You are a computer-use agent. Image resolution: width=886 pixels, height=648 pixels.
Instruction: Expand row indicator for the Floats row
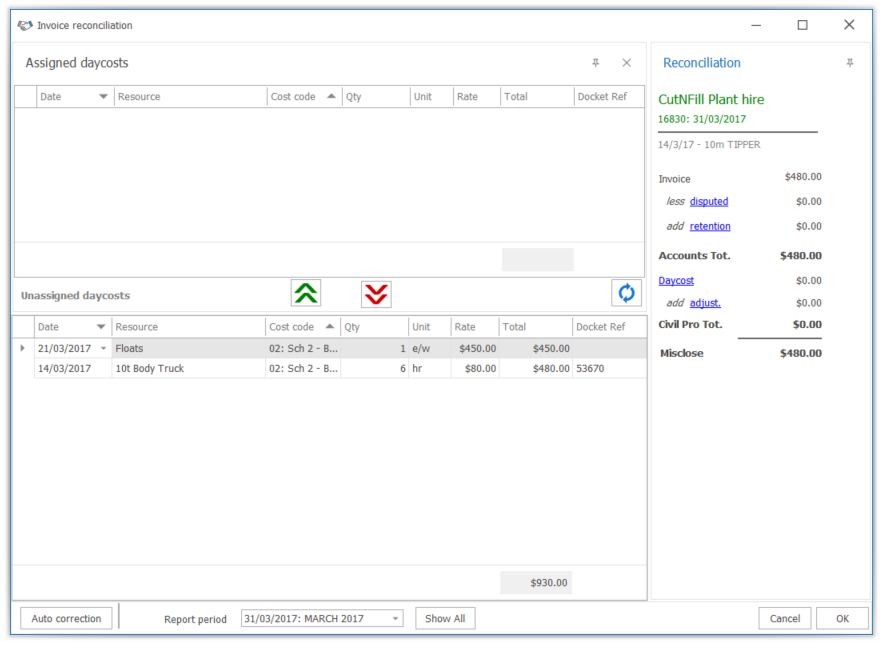point(23,348)
